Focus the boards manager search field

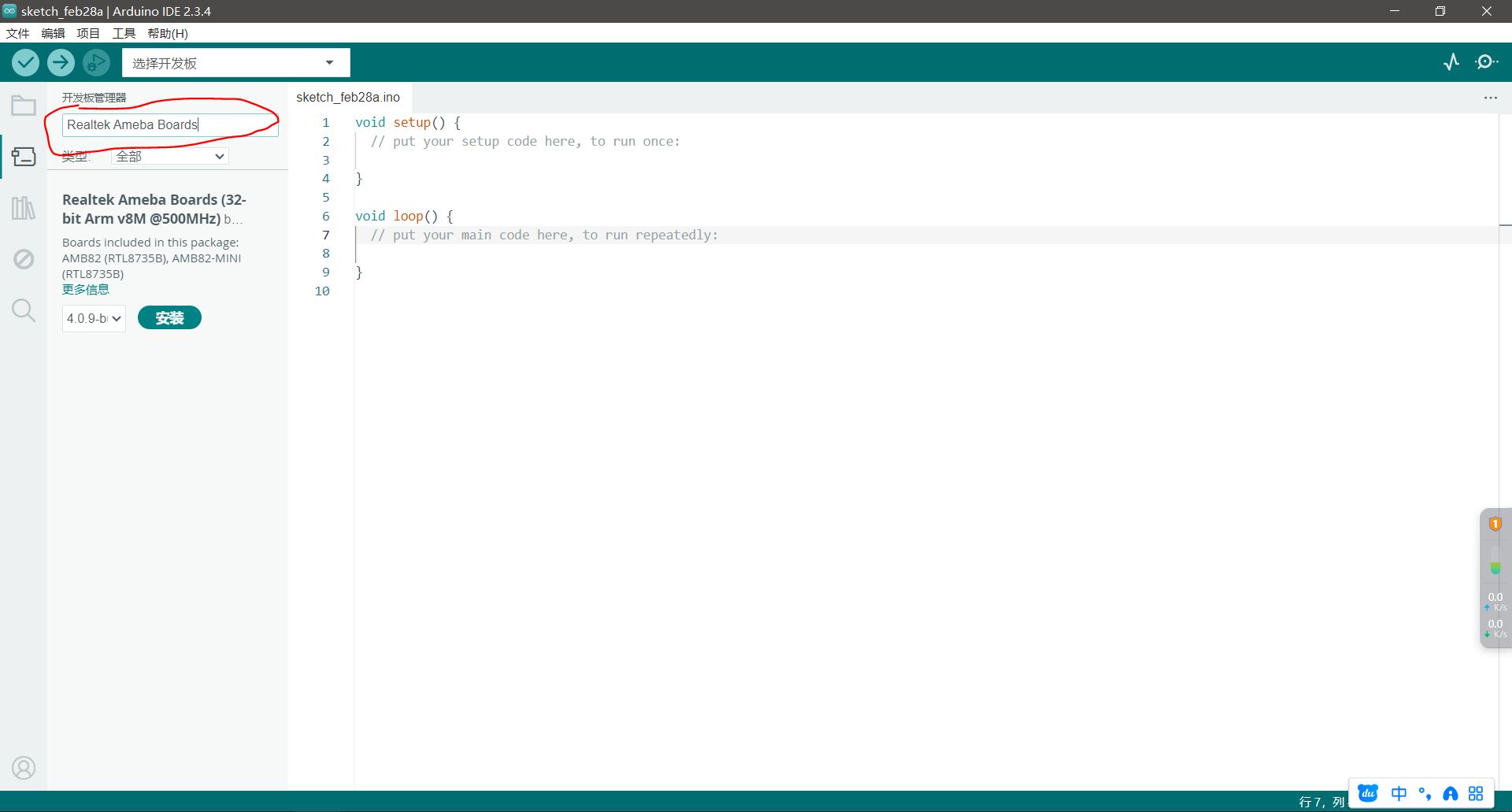pos(170,124)
